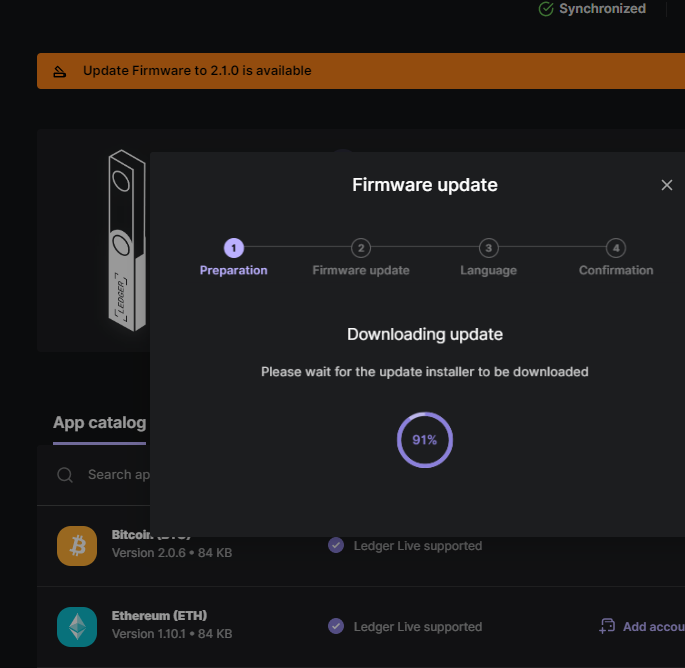Click the 91% download progress ring

pos(425,440)
